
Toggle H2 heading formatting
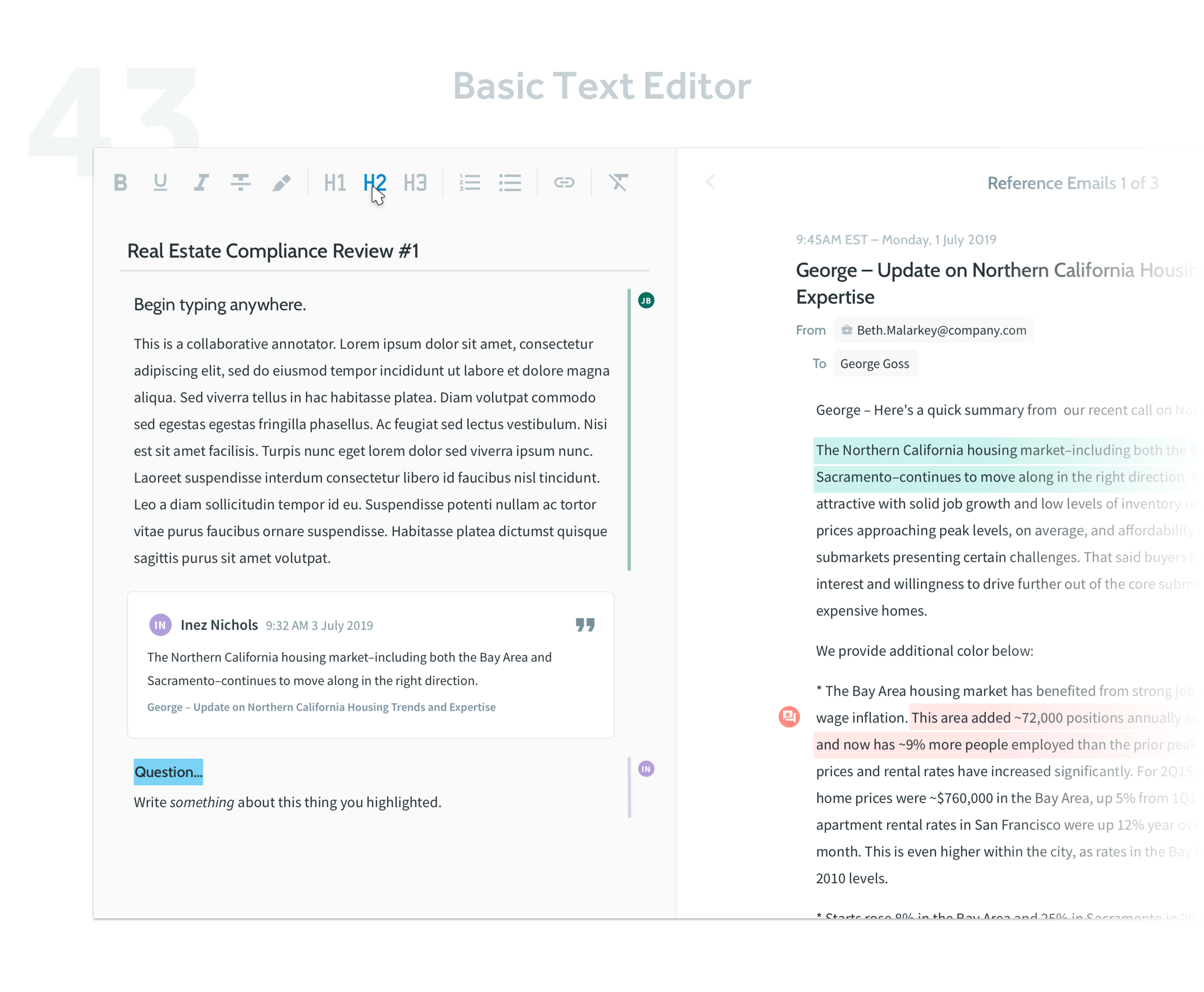point(374,182)
